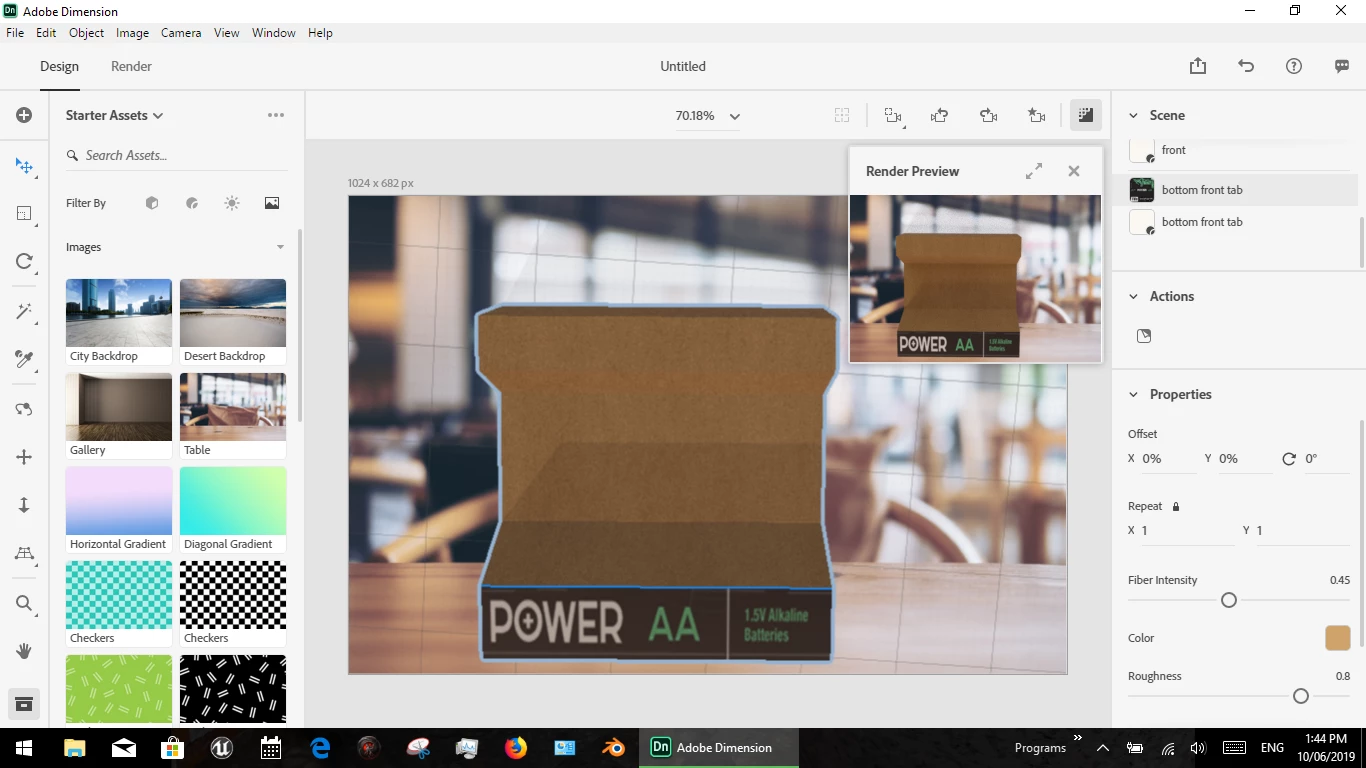Collapse the Properties panel
Viewport: 1366px width, 768px height.
1133,394
